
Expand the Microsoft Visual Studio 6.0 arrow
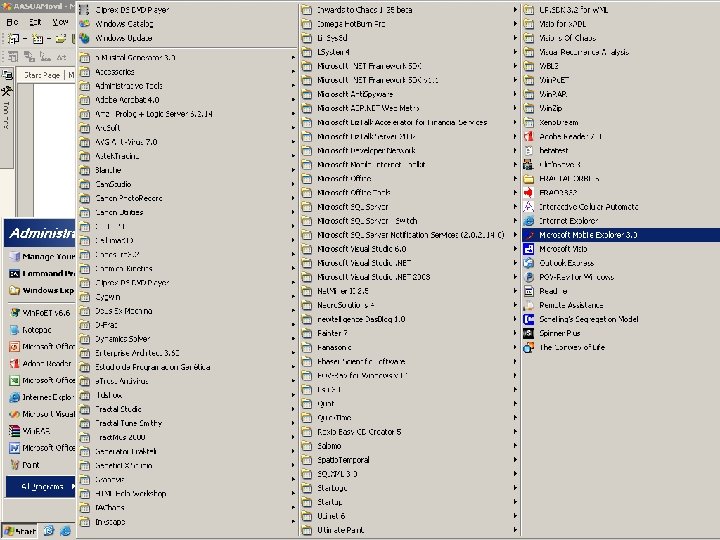coord(515,249)
